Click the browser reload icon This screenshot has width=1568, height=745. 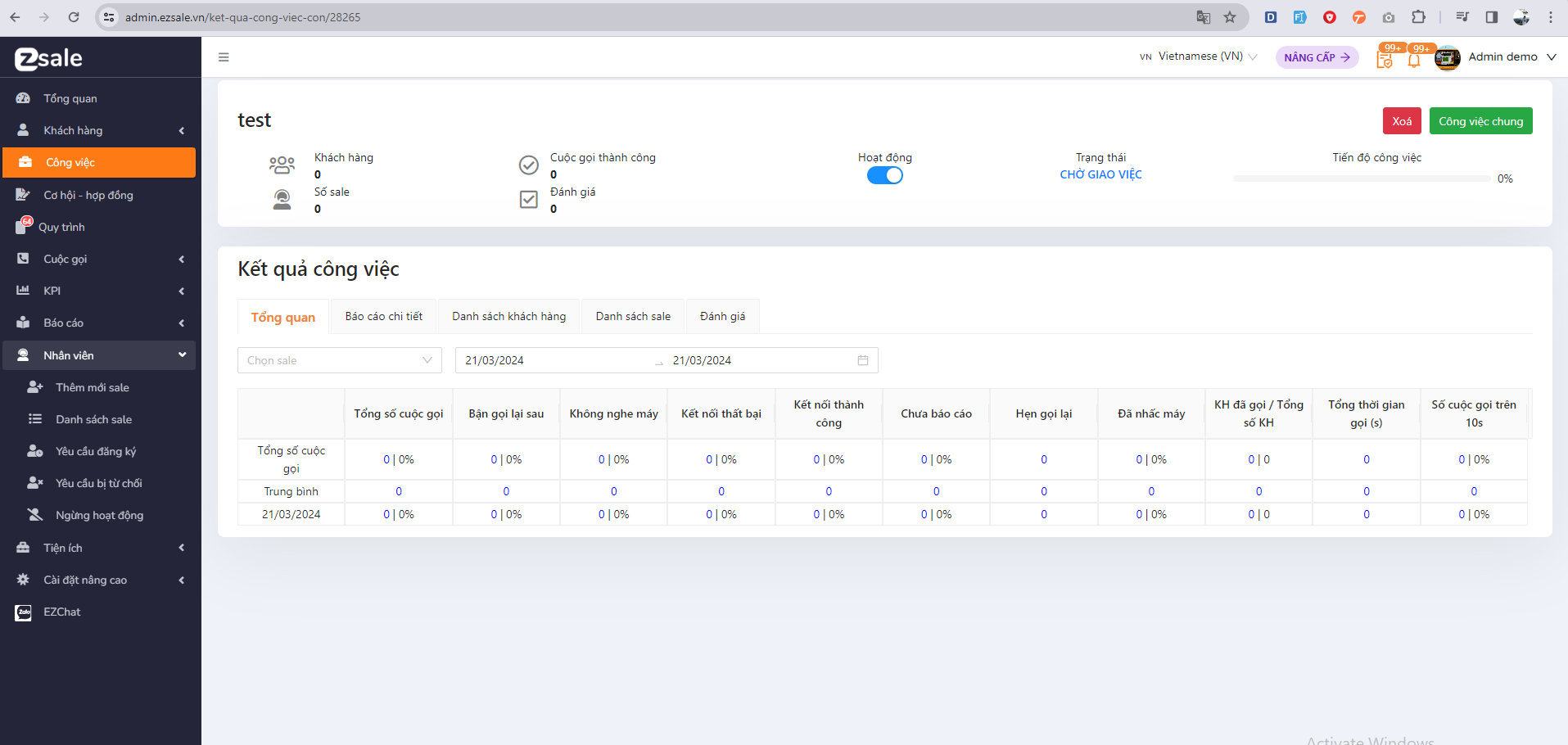74,17
